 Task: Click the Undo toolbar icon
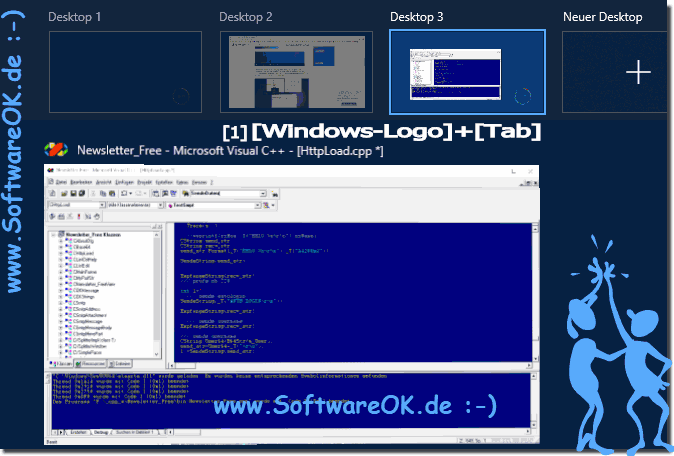coord(124,193)
